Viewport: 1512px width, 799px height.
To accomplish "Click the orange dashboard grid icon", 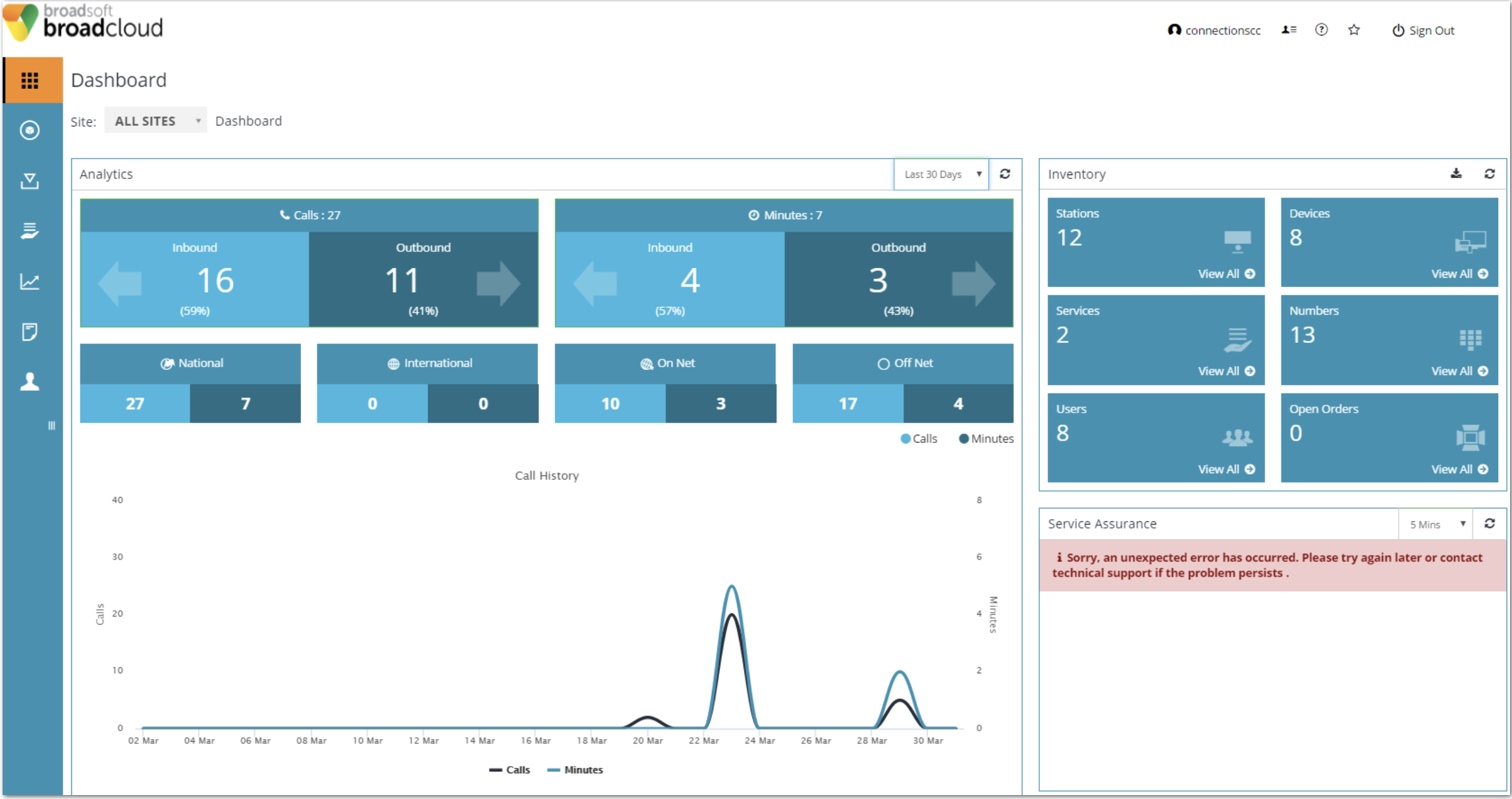I will [30, 80].
